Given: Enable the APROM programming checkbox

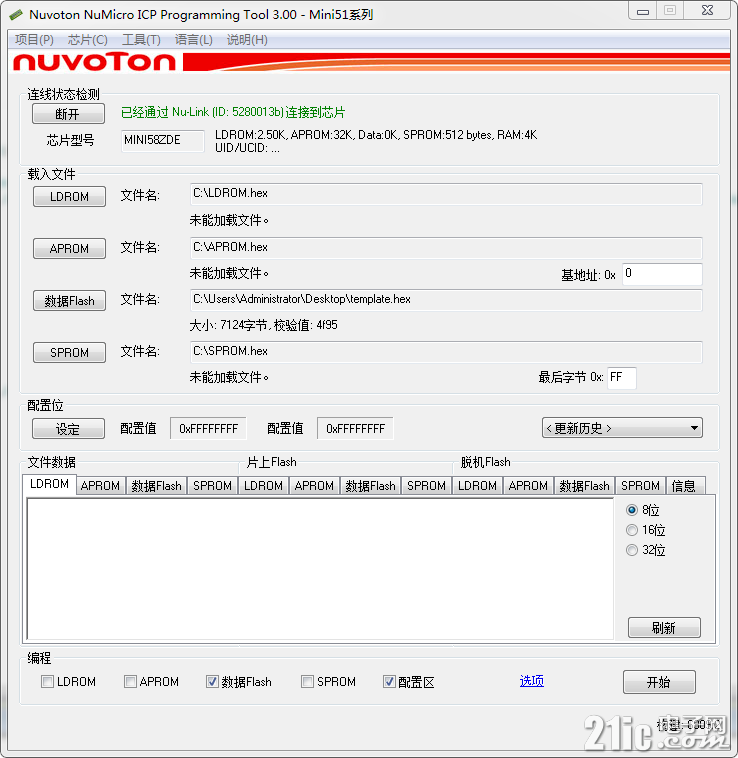Looking at the screenshot, I should point(130,682).
